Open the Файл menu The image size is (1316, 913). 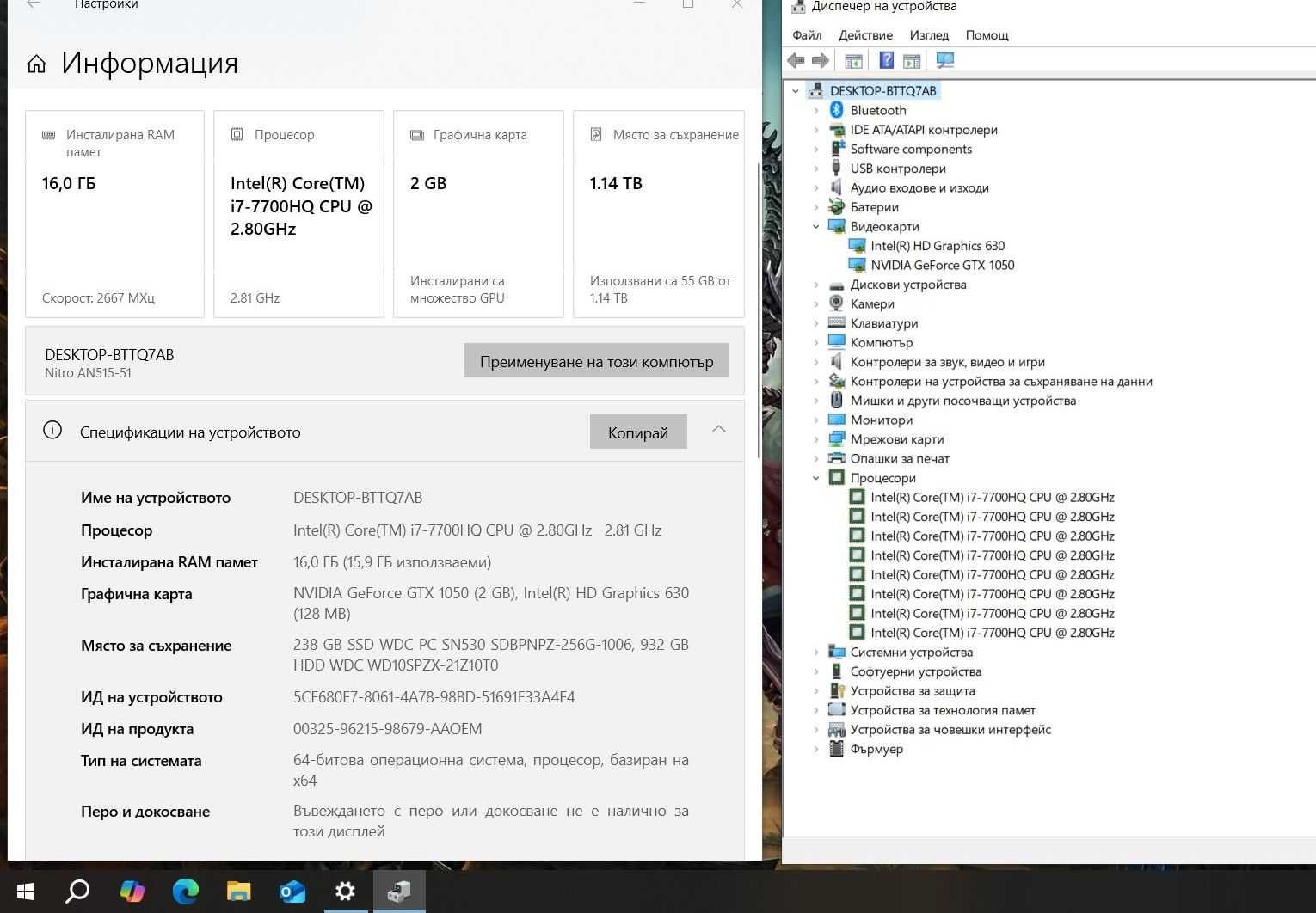[807, 35]
